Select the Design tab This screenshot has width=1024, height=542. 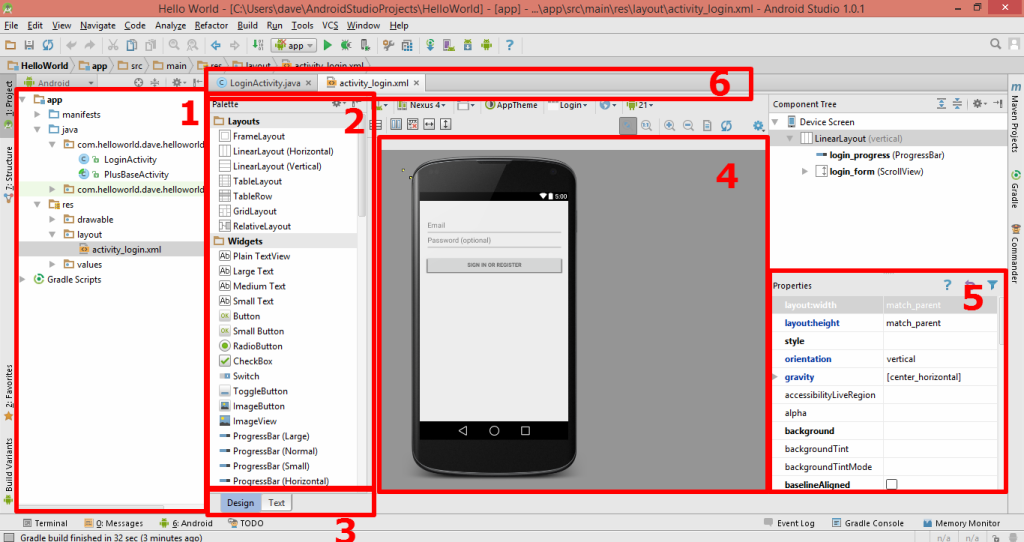[x=240, y=502]
